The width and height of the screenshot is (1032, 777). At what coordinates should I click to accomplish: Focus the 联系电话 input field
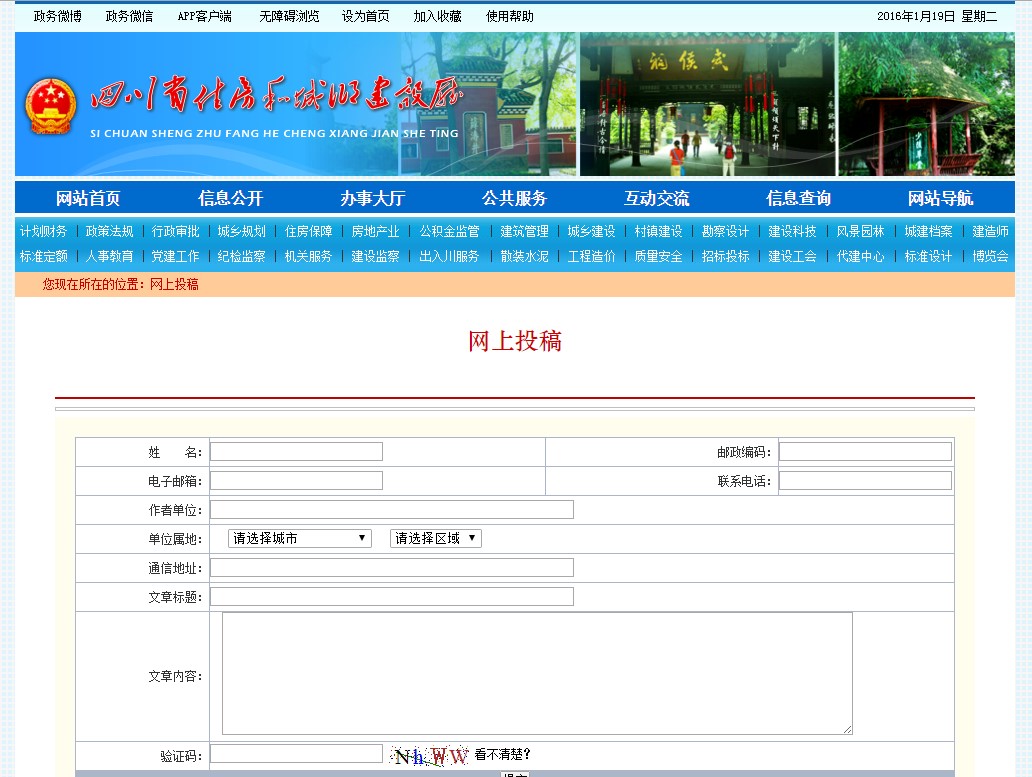click(x=865, y=480)
